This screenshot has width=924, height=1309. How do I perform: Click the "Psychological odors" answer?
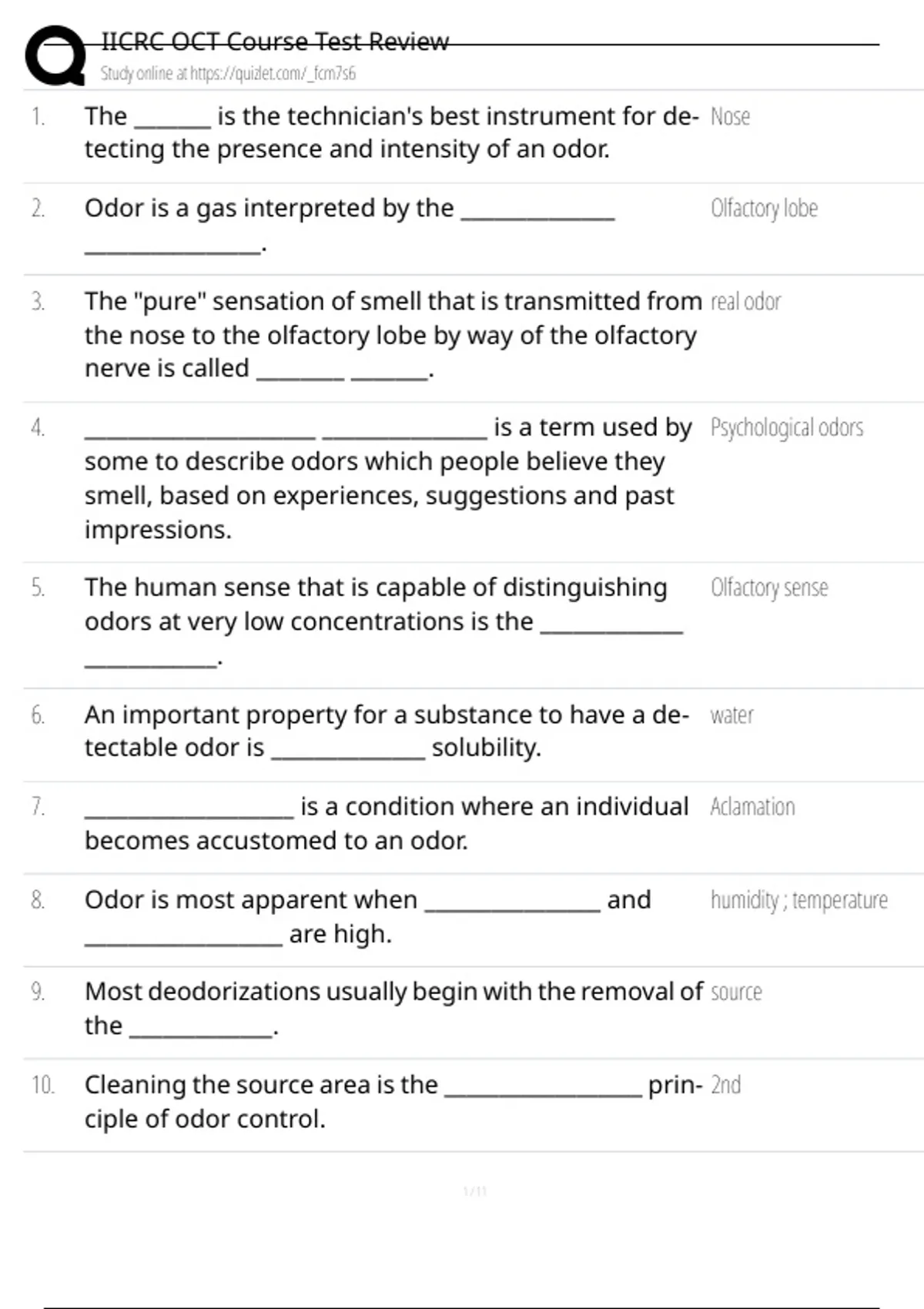[x=786, y=428]
